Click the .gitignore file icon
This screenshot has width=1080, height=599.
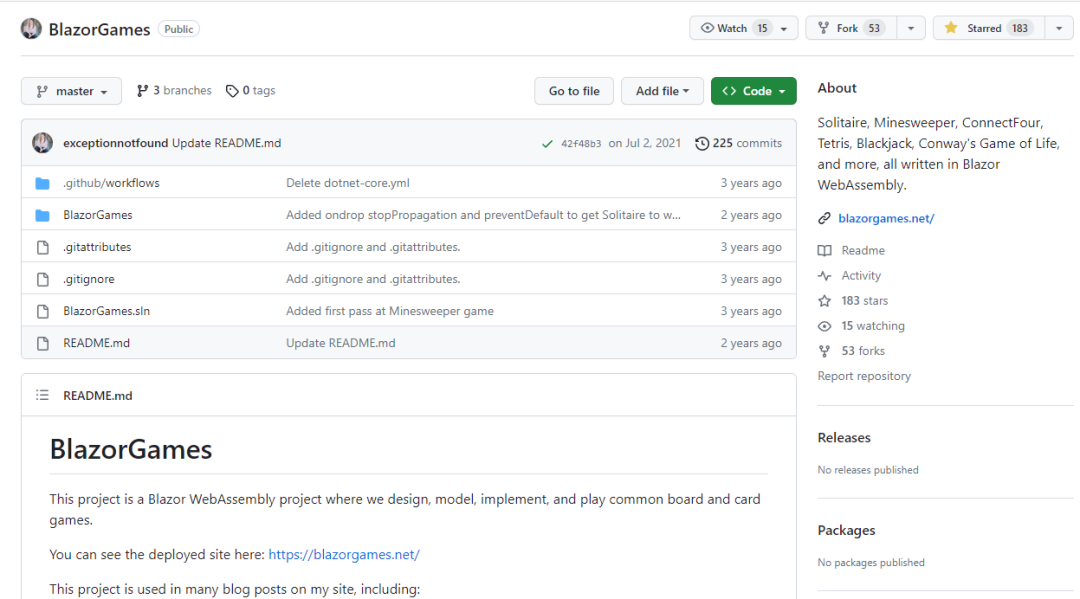[x=43, y=279]
